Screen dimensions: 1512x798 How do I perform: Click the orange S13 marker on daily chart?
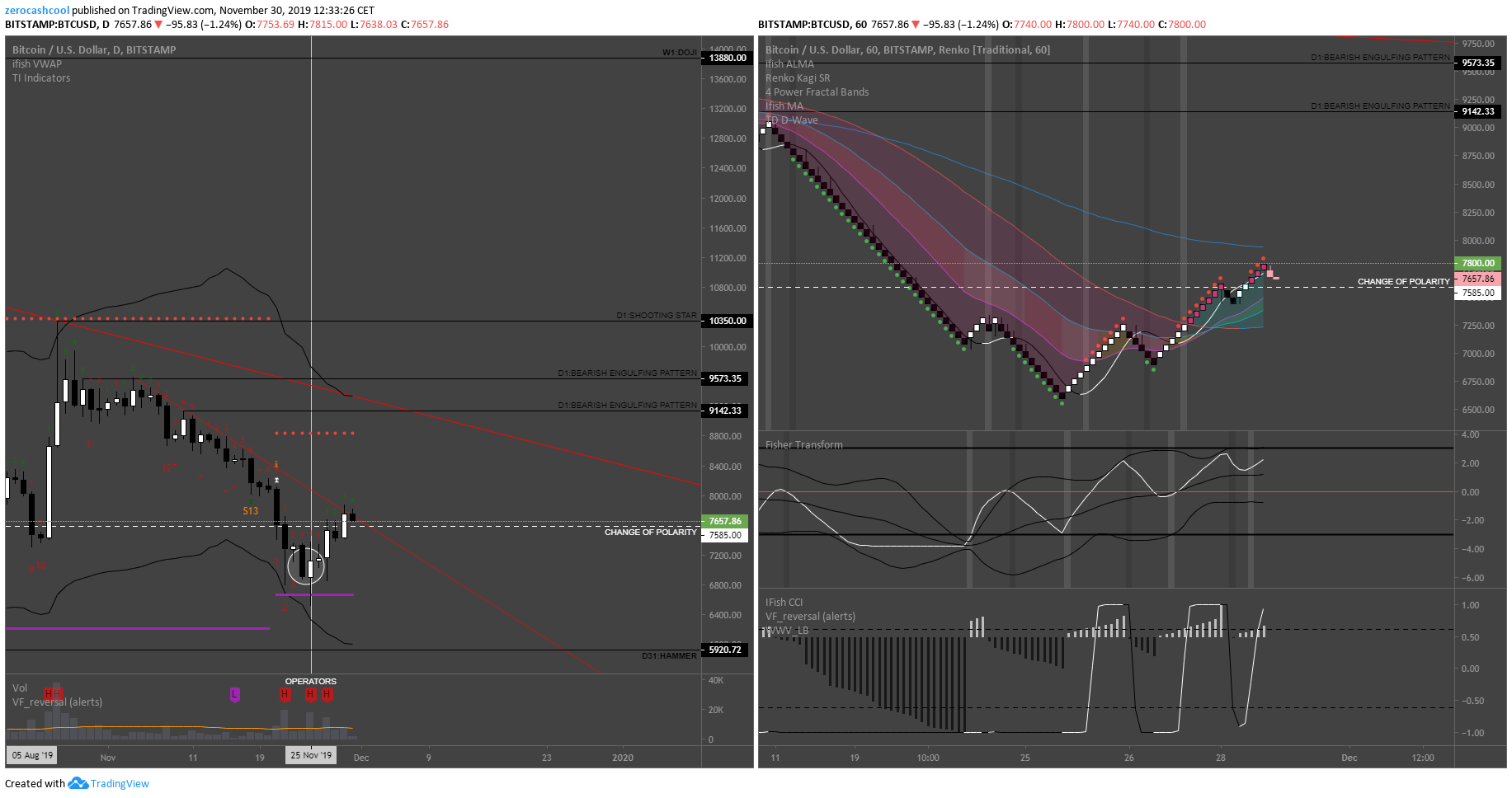coord(251,511)
